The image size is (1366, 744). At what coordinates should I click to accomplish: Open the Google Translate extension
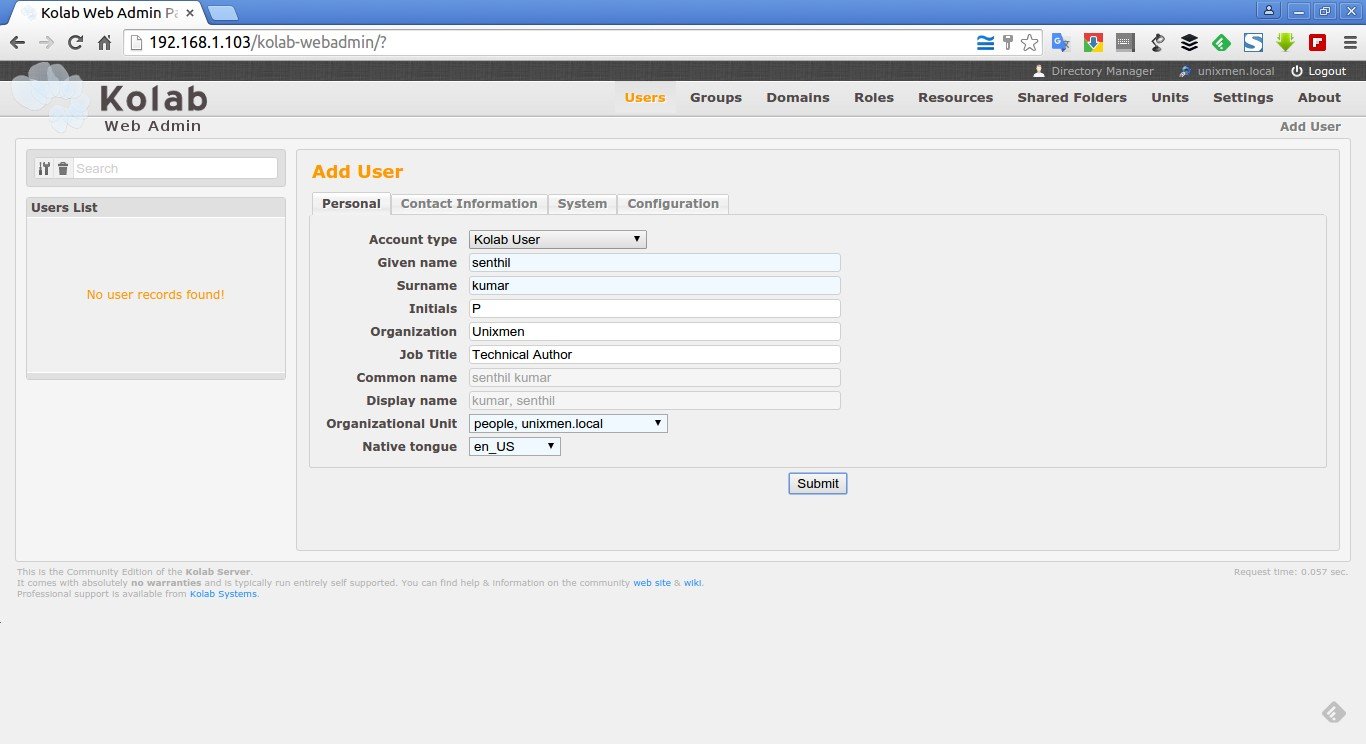click(x=1061, y=43)
